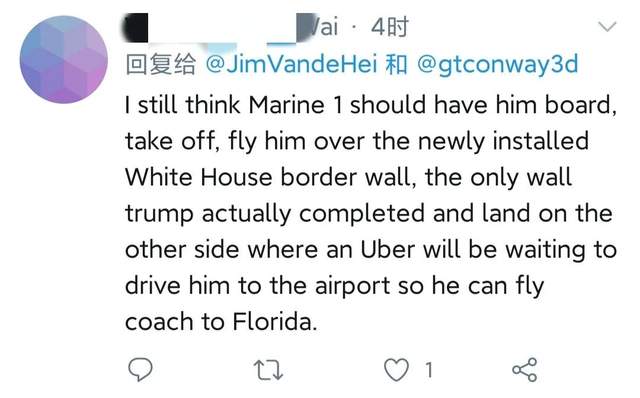Click the reply speech bubble icon
Screen dimensions: 640x398
[x=140, y=369]
